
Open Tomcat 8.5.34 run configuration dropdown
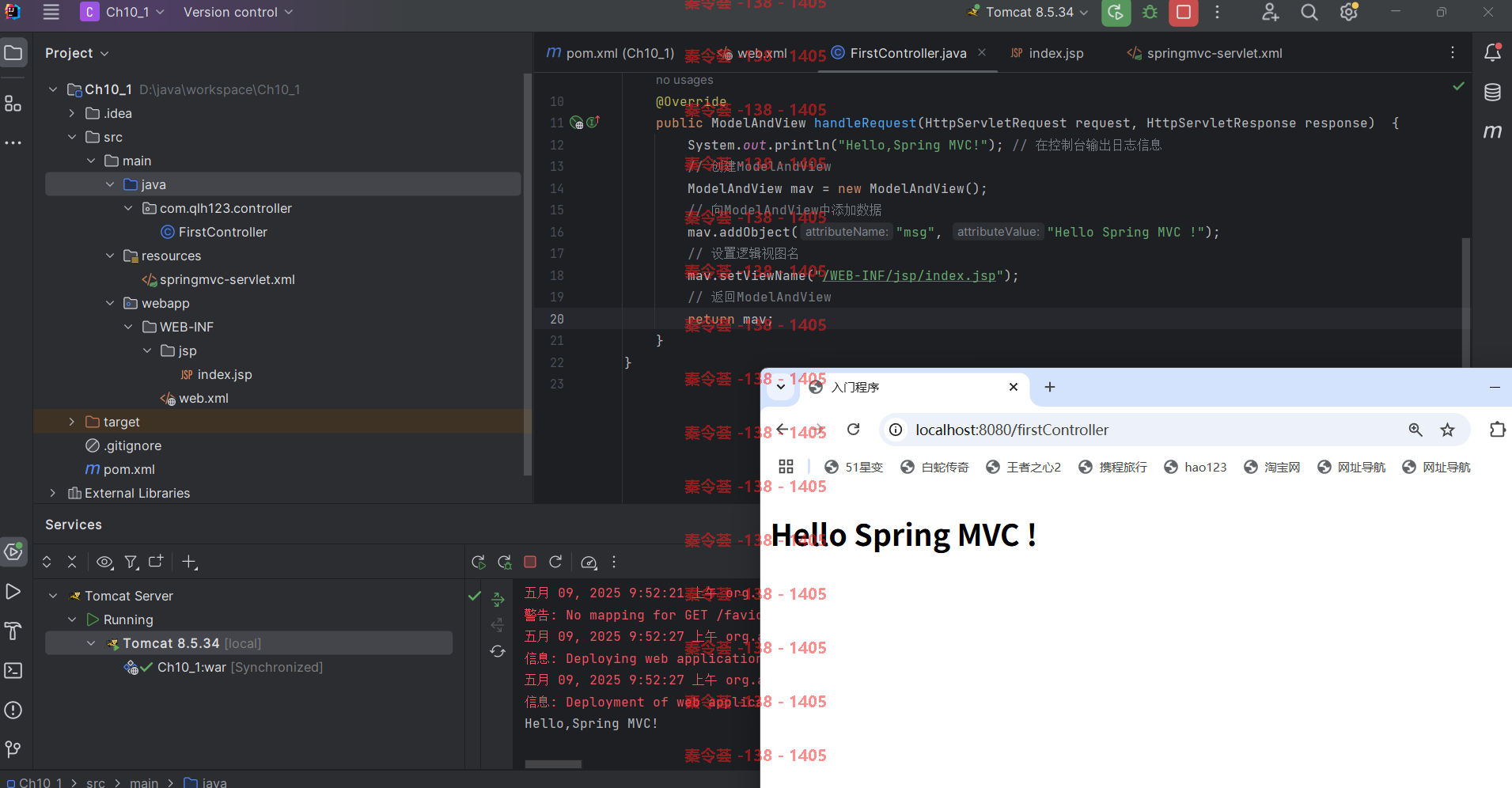1028,12
